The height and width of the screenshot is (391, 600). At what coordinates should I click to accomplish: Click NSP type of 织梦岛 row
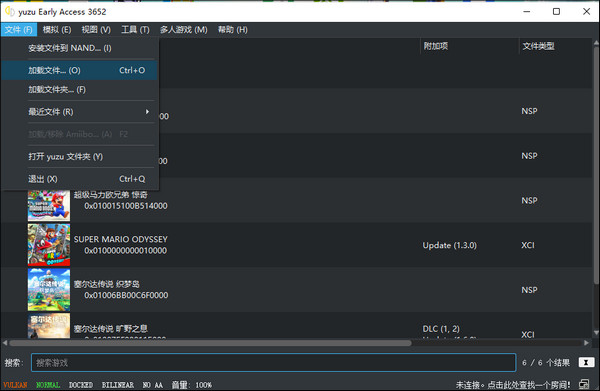click(529, 290)
